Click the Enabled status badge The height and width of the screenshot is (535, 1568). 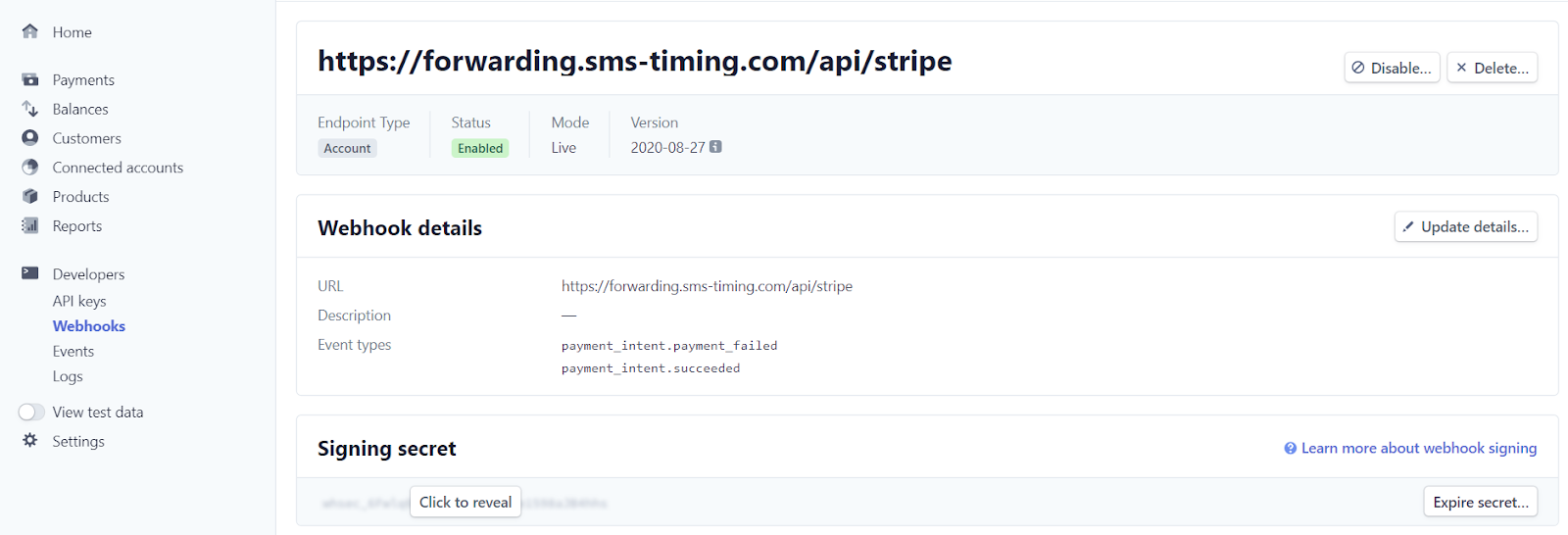click(480, 148)
